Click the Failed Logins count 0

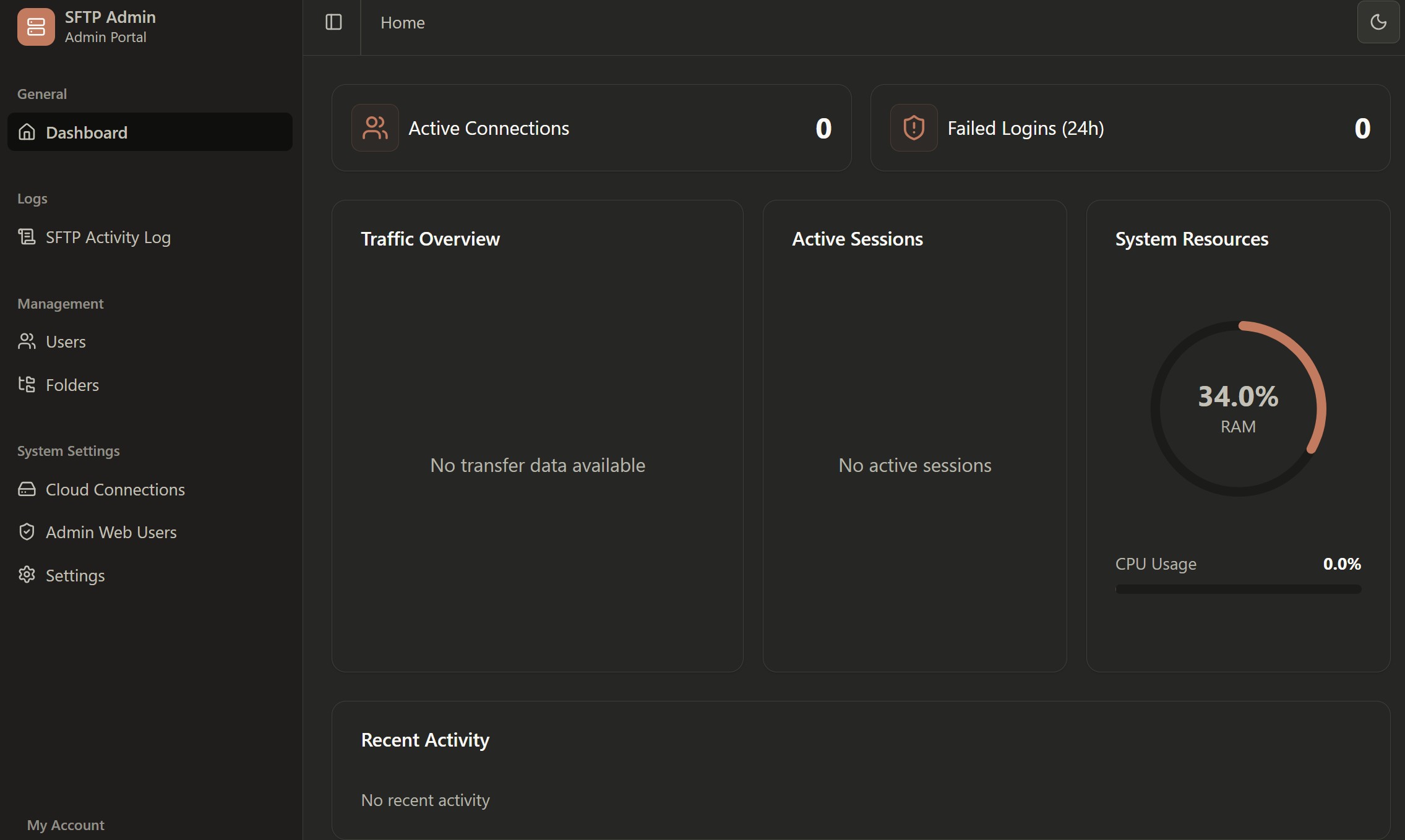pos(1362,129)
